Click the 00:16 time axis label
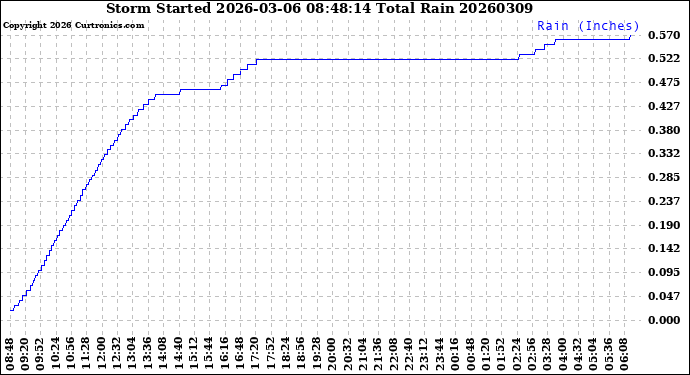The image size is (690, 375). point(455,354)
